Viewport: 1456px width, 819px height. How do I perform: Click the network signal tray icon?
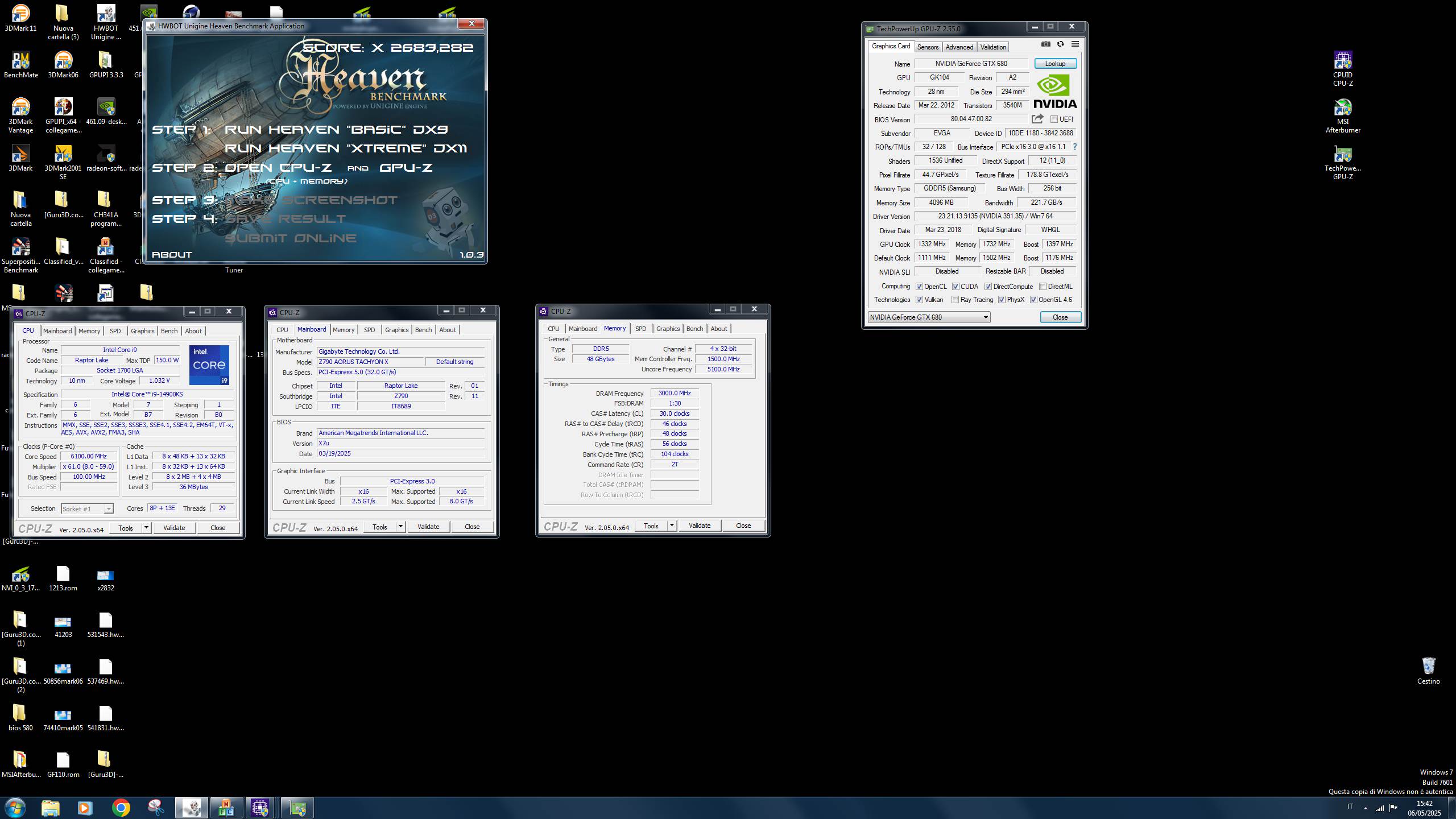click(1380, 808)
